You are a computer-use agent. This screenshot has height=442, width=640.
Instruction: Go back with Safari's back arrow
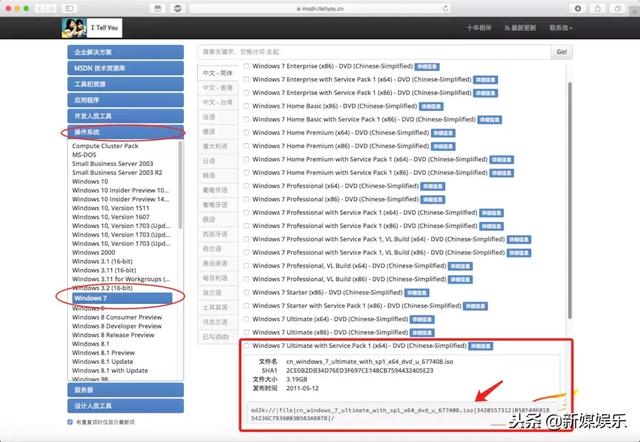click(40, 8)
